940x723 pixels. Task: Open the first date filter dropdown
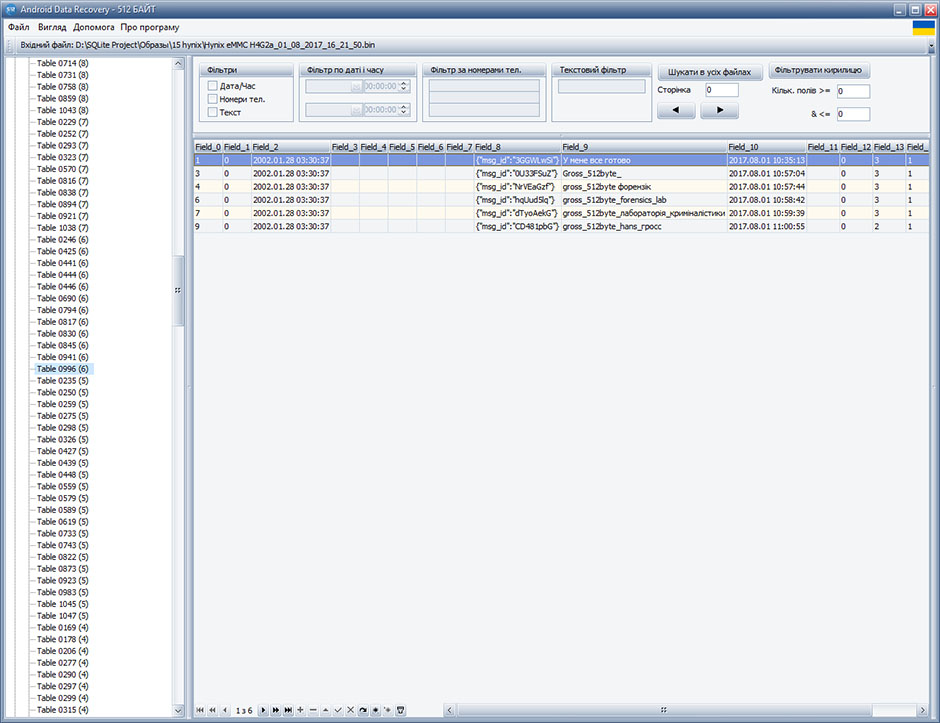(x=355, y=86)
